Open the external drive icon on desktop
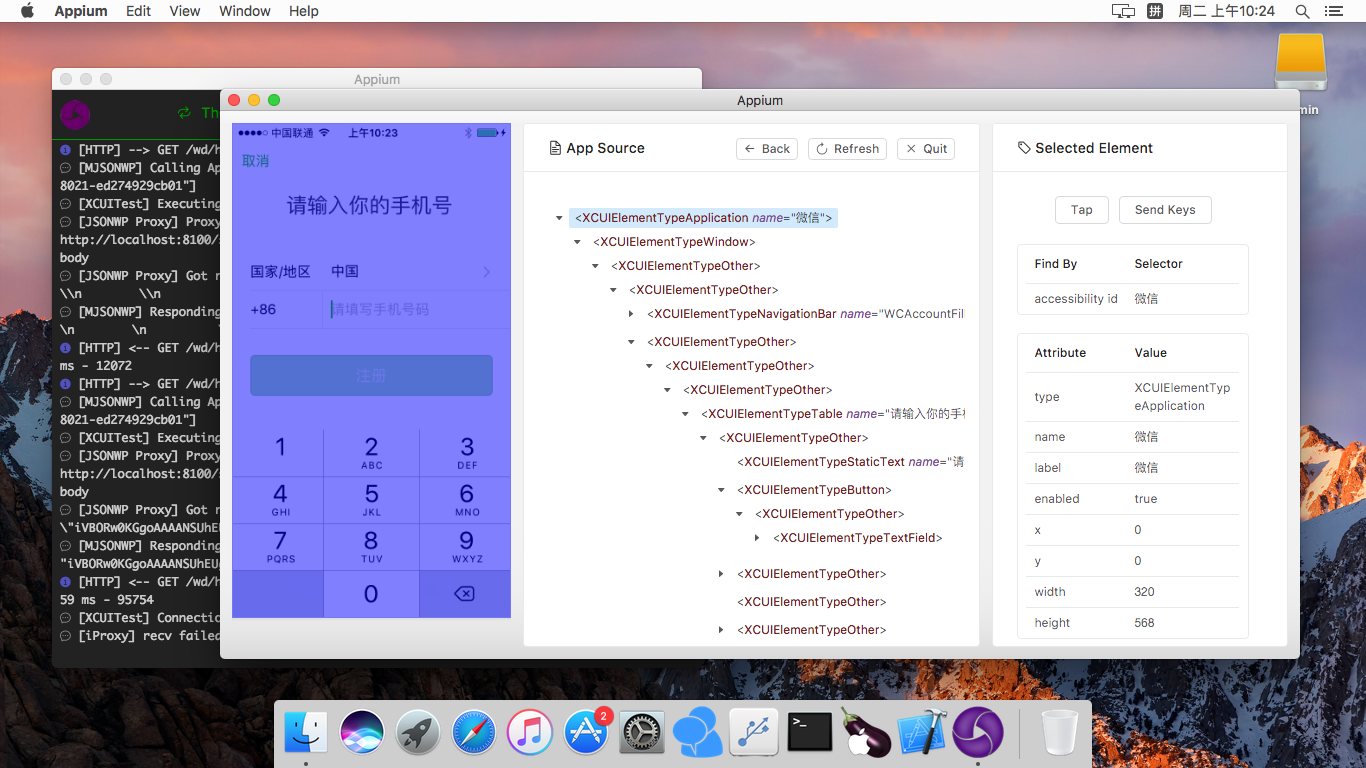 click(1301, 62)
